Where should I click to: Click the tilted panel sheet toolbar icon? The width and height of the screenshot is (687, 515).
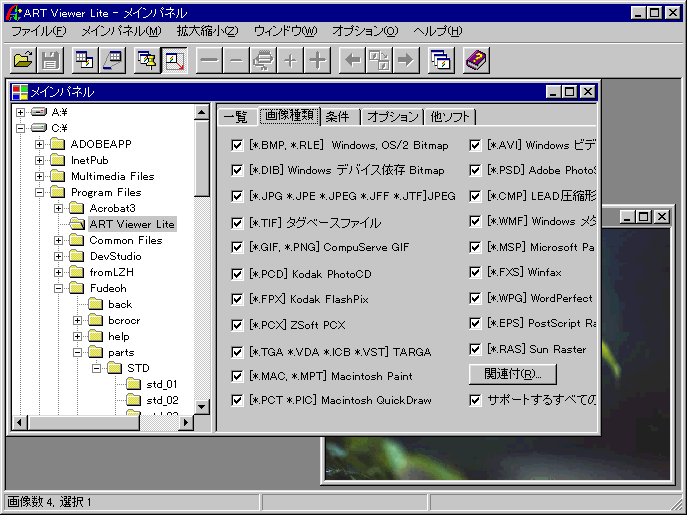pyautogui.click(x=112, y=60)
